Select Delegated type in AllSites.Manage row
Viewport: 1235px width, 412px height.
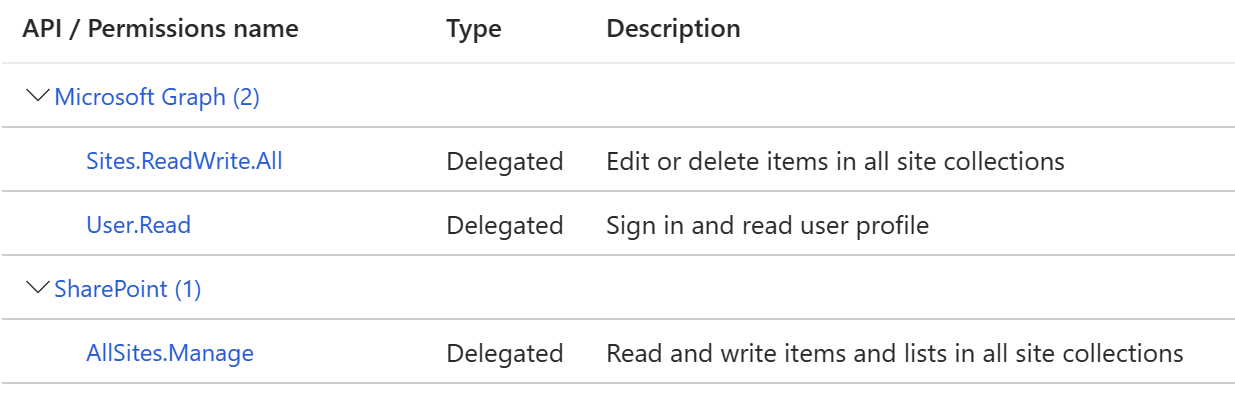(505, 353)
